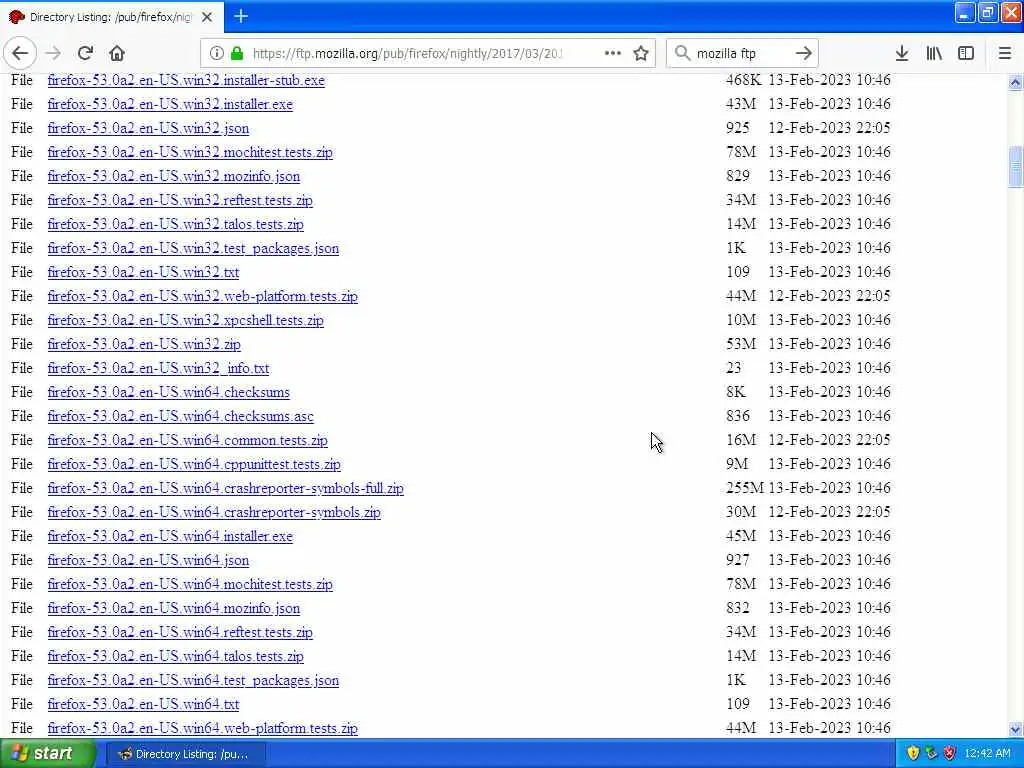Open win64.test_packages.json link
The height and width of the screenshot is (768, 1024).
193,680
